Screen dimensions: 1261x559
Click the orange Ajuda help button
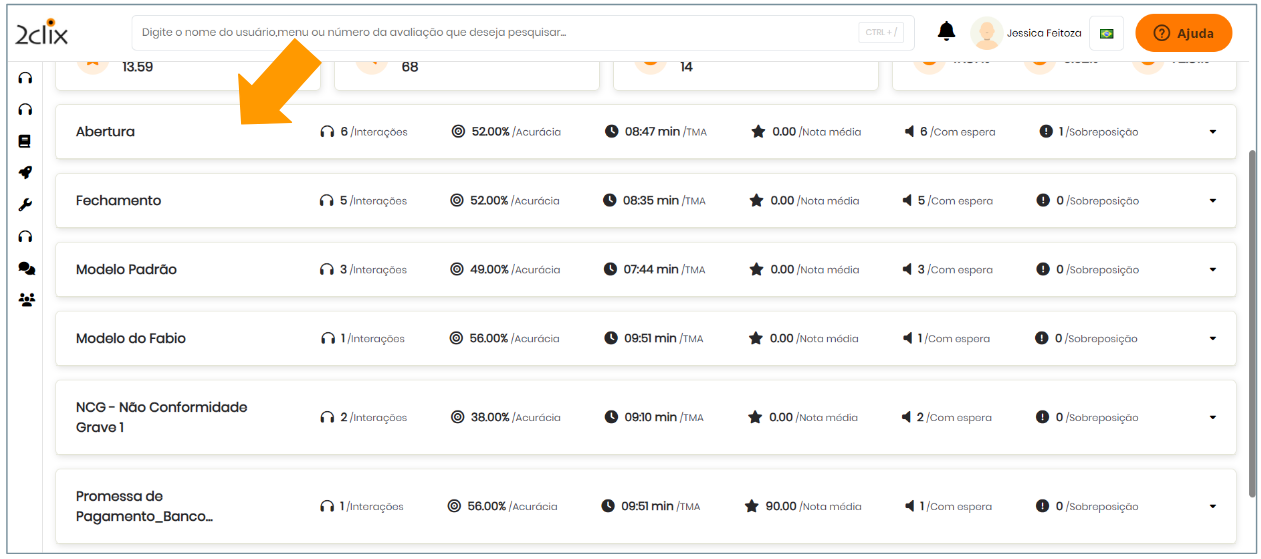click(x=1183, y=33)
